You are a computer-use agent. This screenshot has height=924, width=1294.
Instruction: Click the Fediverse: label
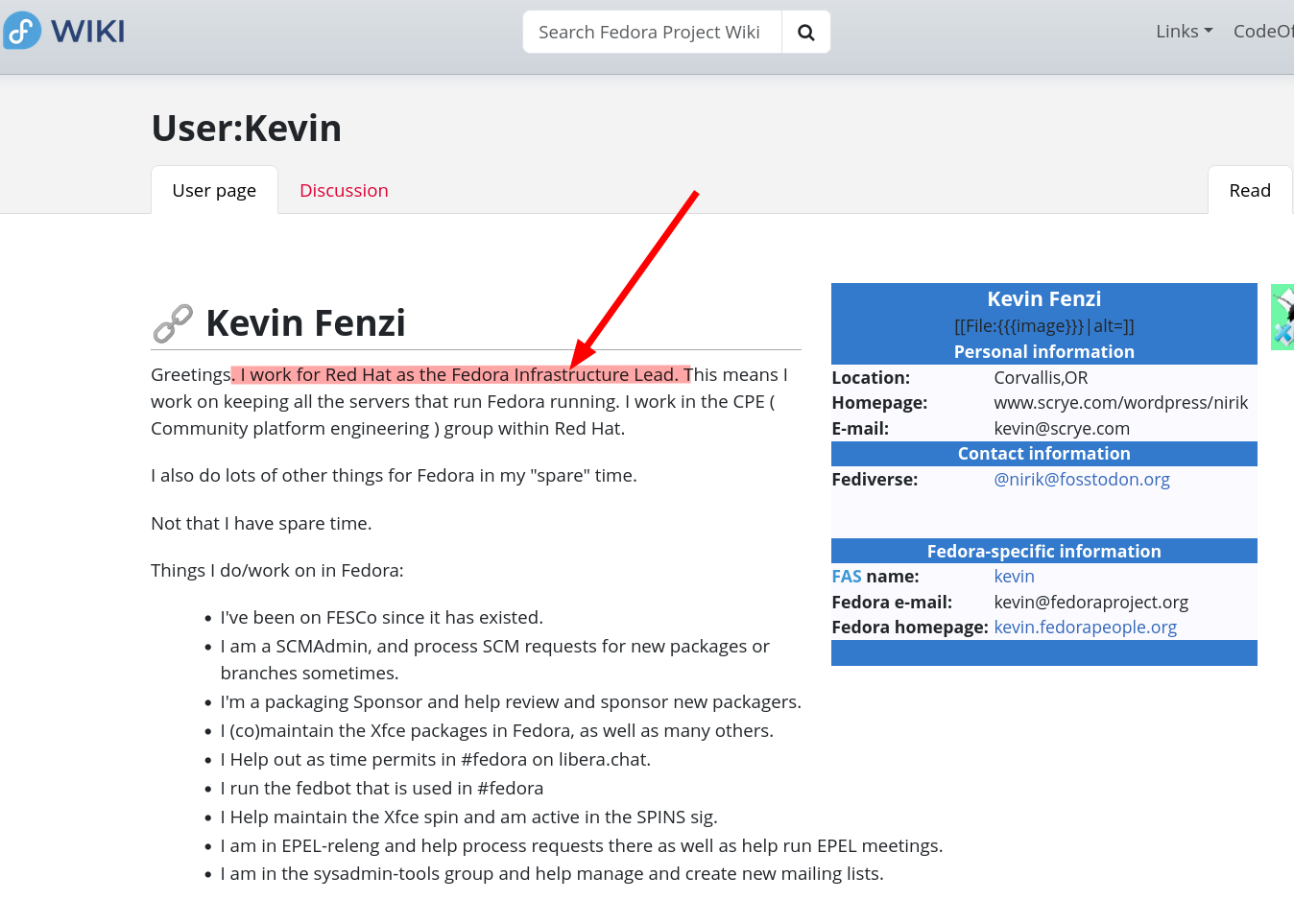point(875,480)
